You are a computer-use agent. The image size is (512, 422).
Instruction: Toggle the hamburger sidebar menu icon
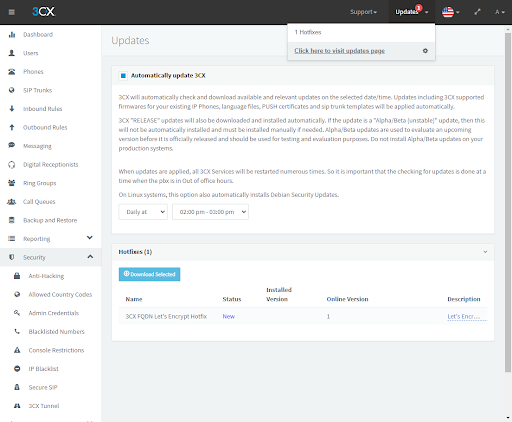(12, 12)
